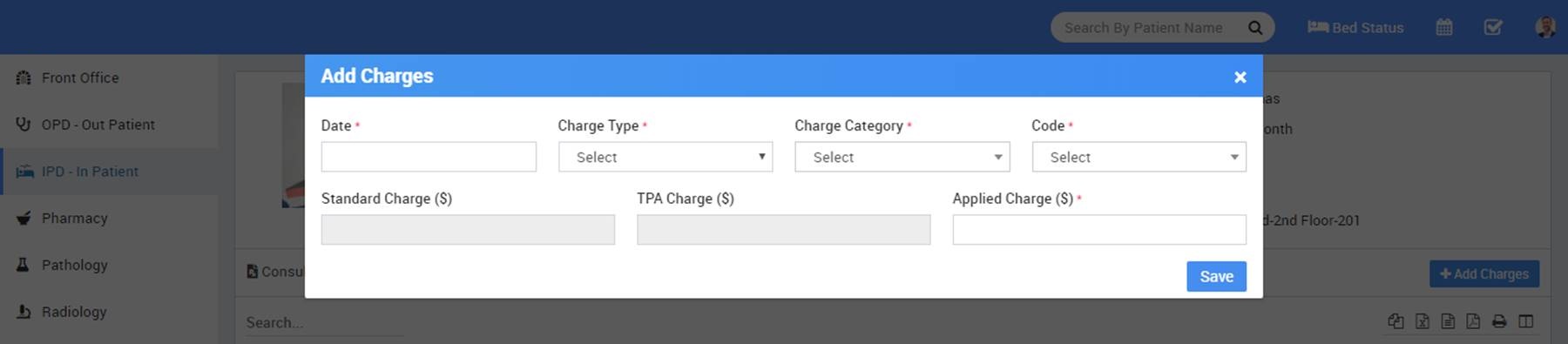Save the new charge

(1216, 276)
